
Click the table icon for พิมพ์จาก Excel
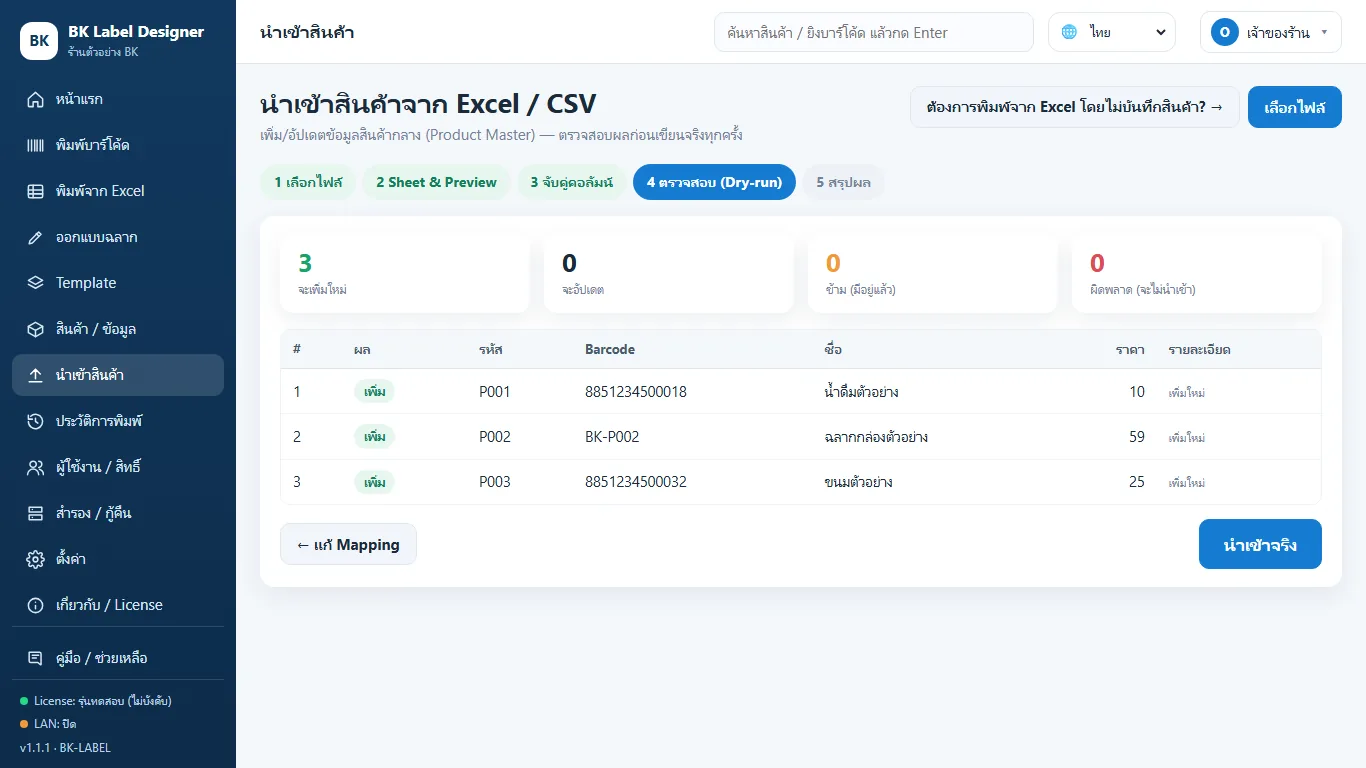coord(36,192)
